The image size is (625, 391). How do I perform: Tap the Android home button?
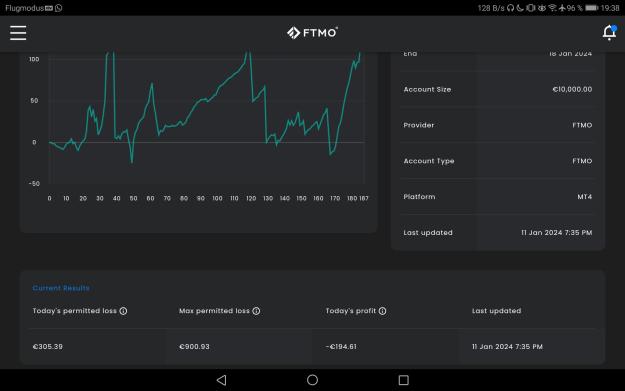312,380
